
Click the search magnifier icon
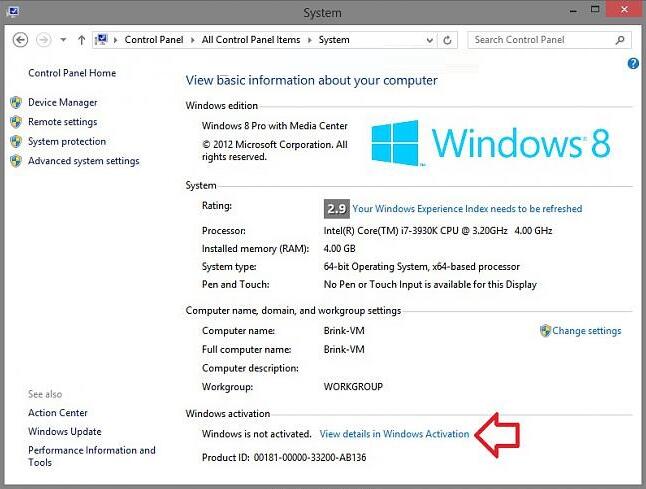[x=620, y=40]
